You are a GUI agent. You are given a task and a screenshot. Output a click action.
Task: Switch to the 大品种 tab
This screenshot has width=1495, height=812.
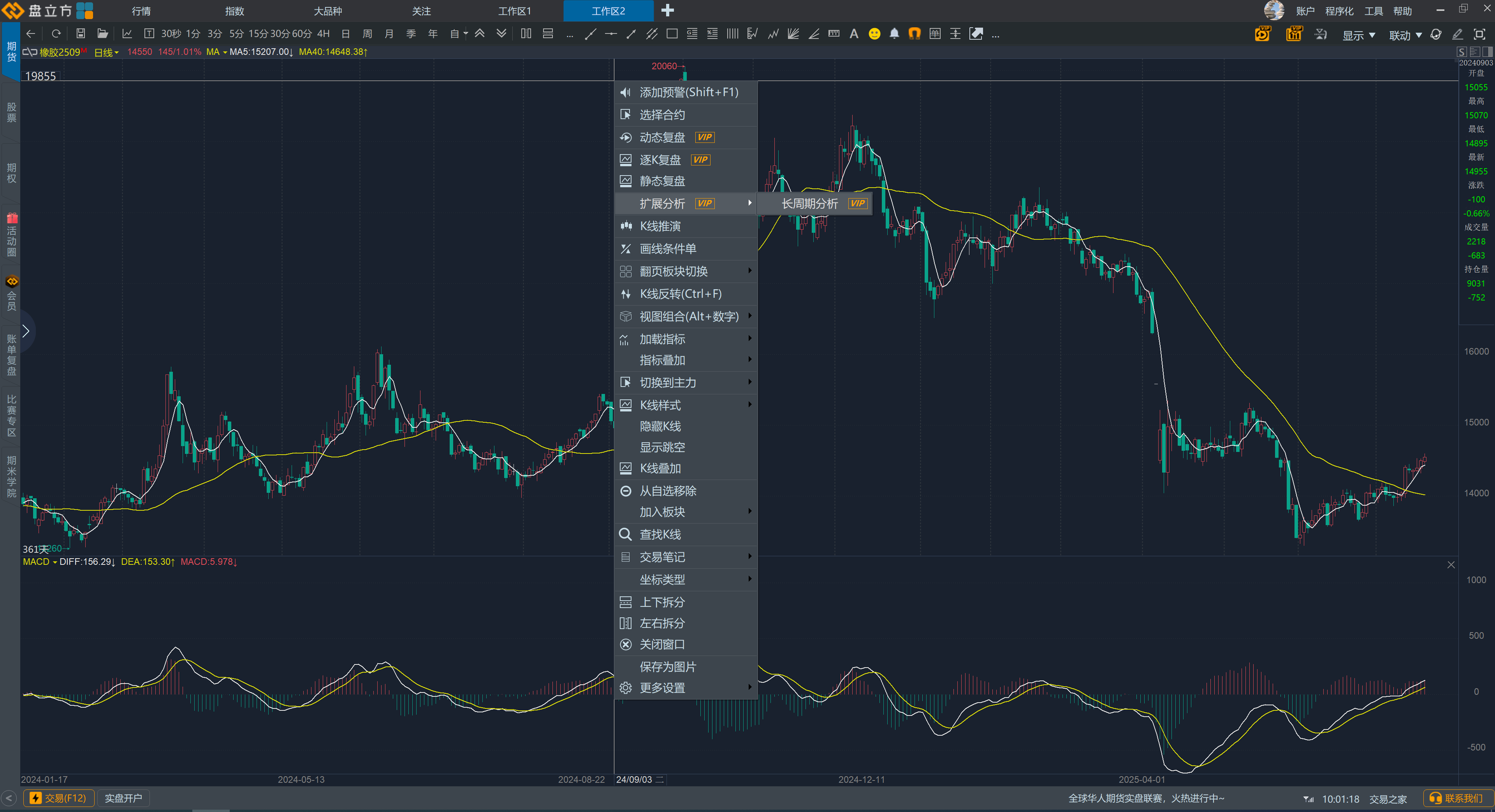(328, 11)
